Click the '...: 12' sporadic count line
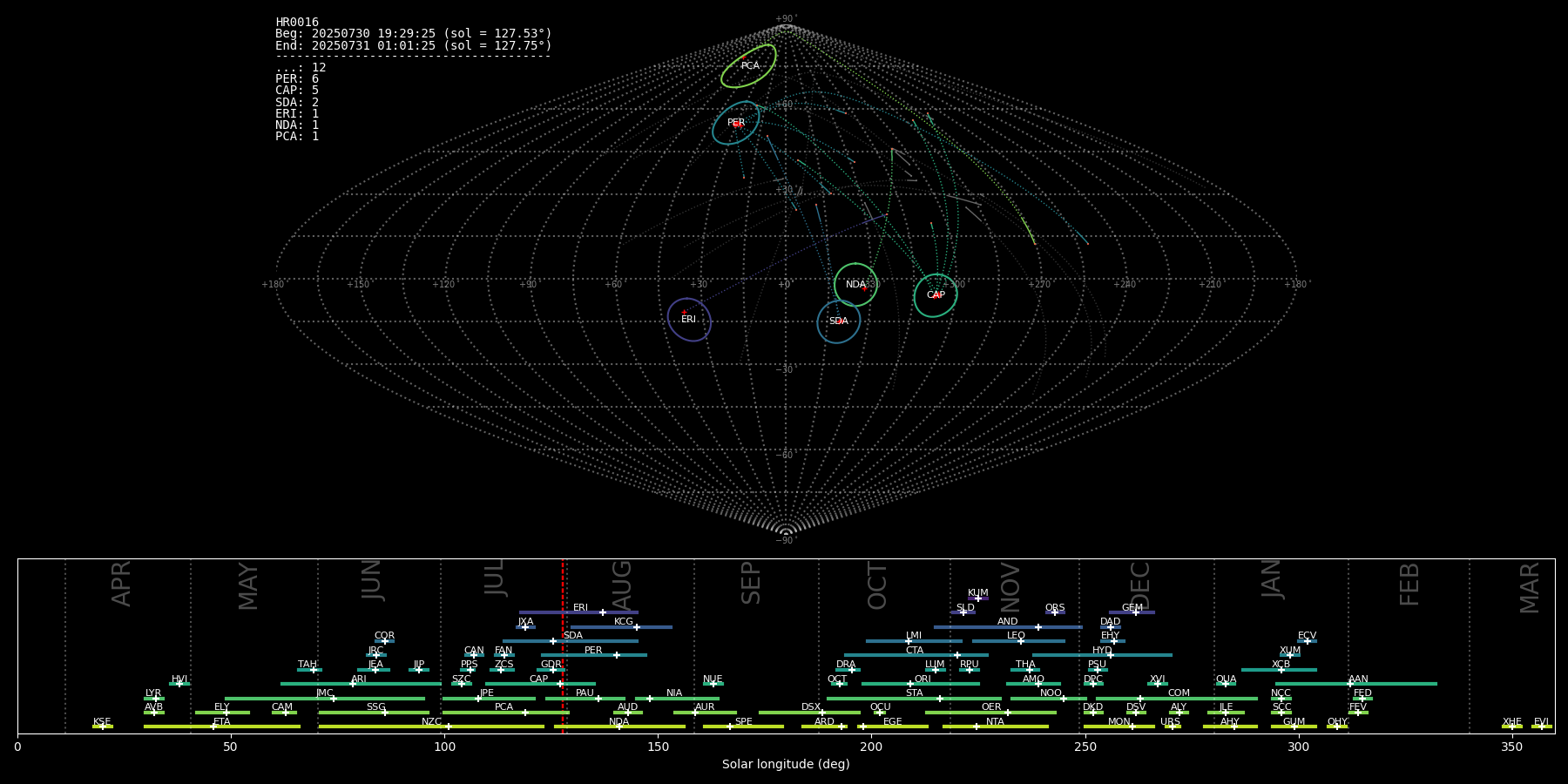The width and height of the screenshot is (1568, 784). [x=301, y=67]
